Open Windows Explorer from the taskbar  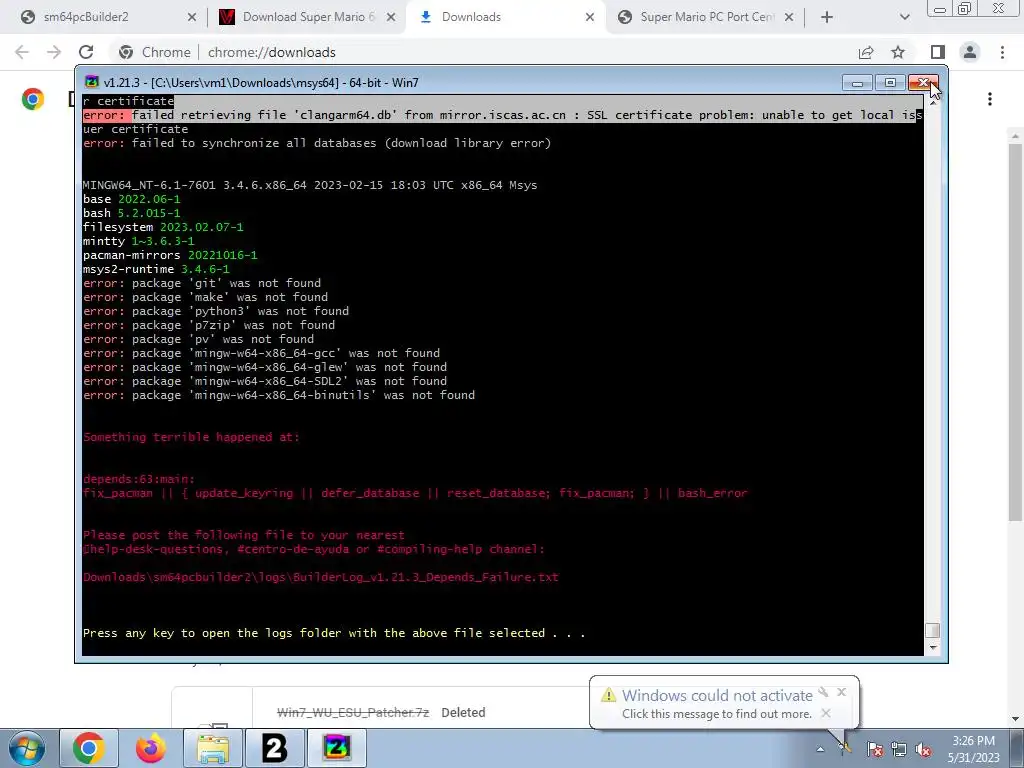click(213, 748)
